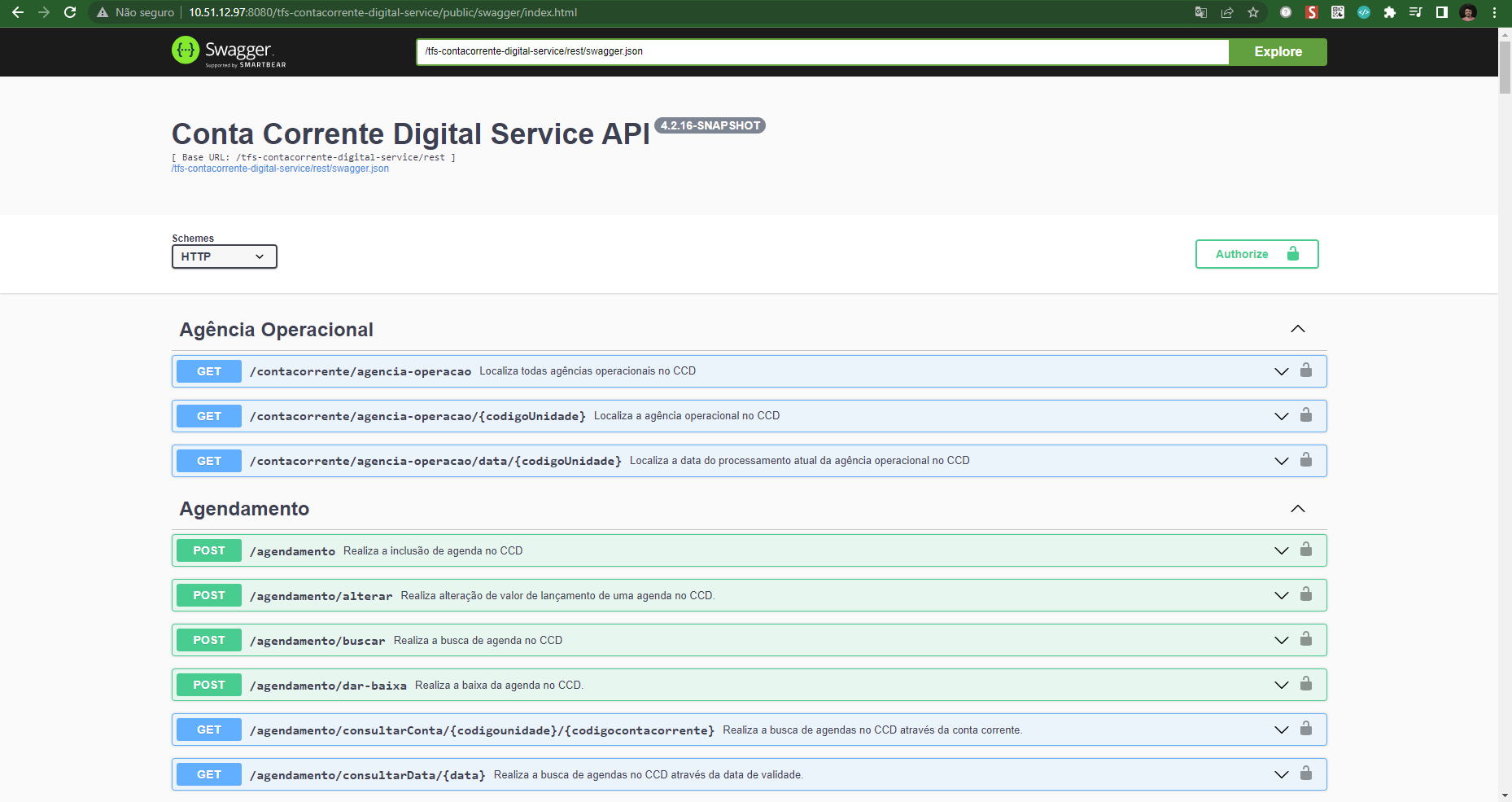Click lock on /agendamento/consultarData/{data} endpoint

pos(1305,774)
